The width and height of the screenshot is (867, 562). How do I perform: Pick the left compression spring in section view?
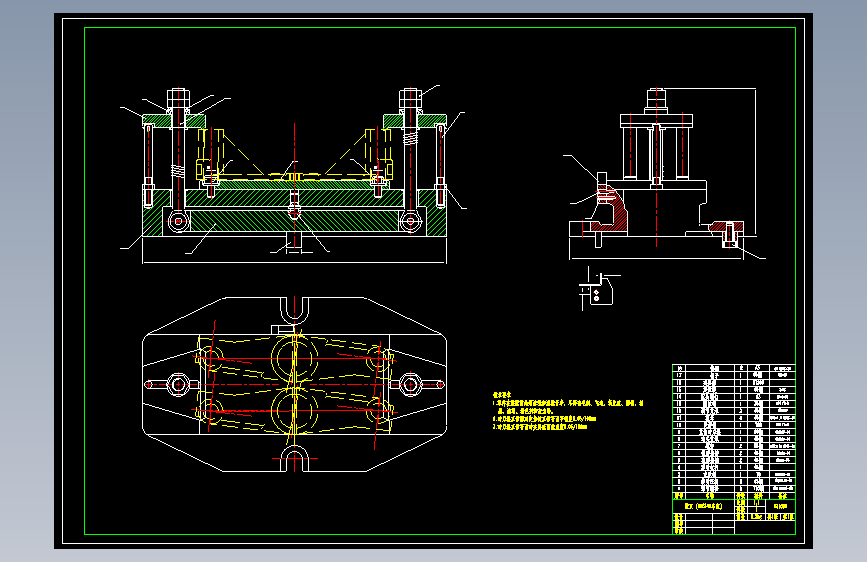pyautogui.click(x=176, y=171)
